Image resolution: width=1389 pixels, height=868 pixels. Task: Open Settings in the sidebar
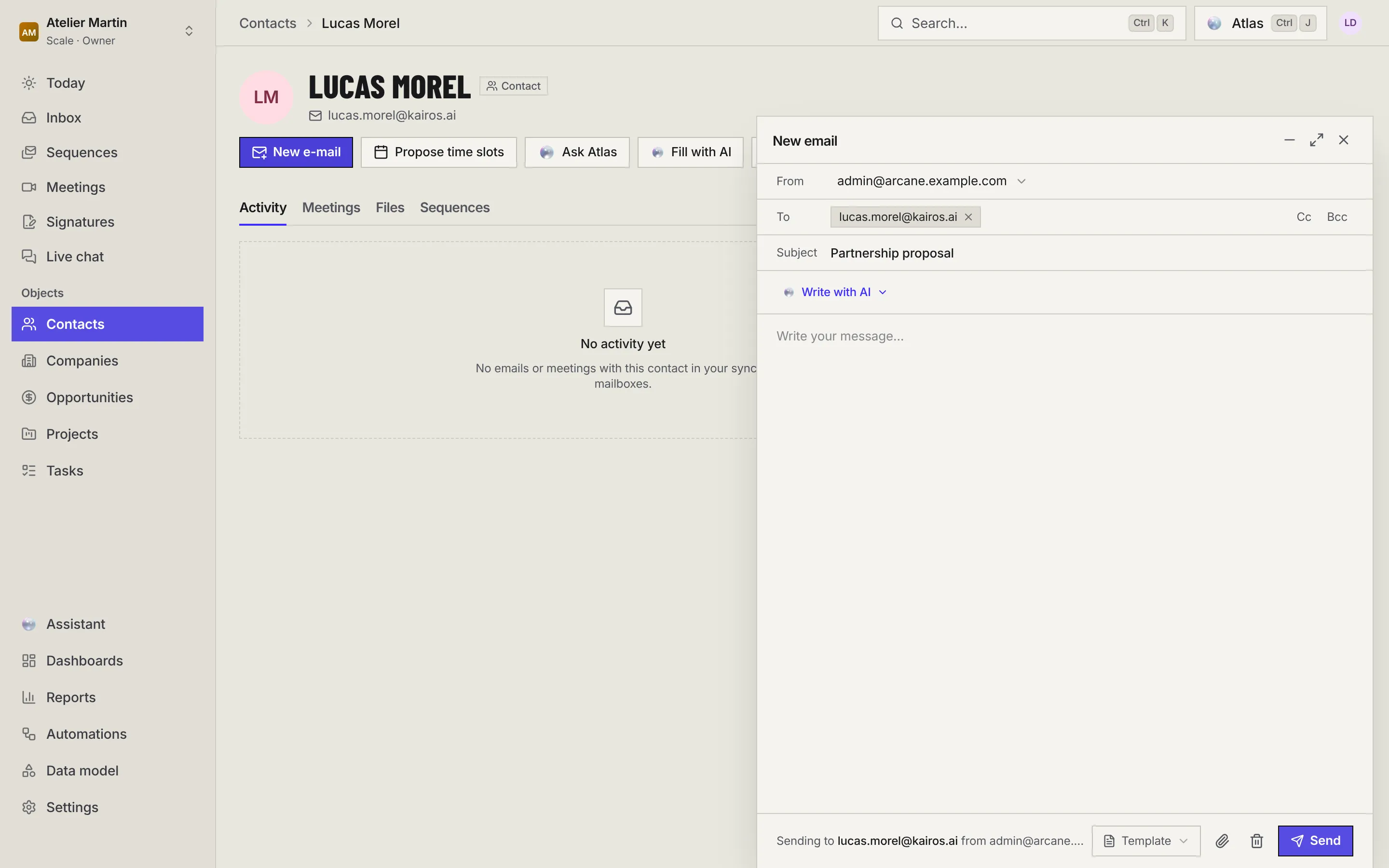[x=108, y=808]
